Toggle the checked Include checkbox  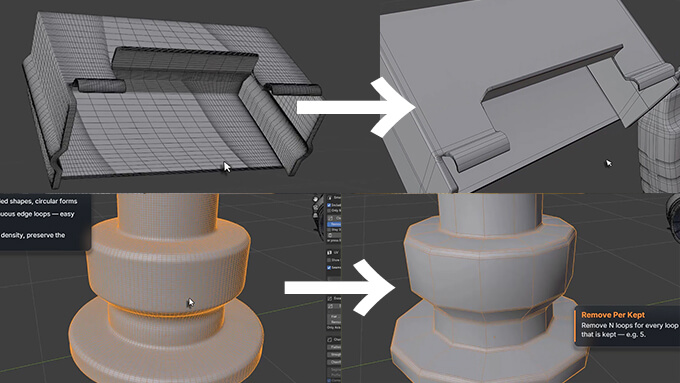[x=329, y=205]
